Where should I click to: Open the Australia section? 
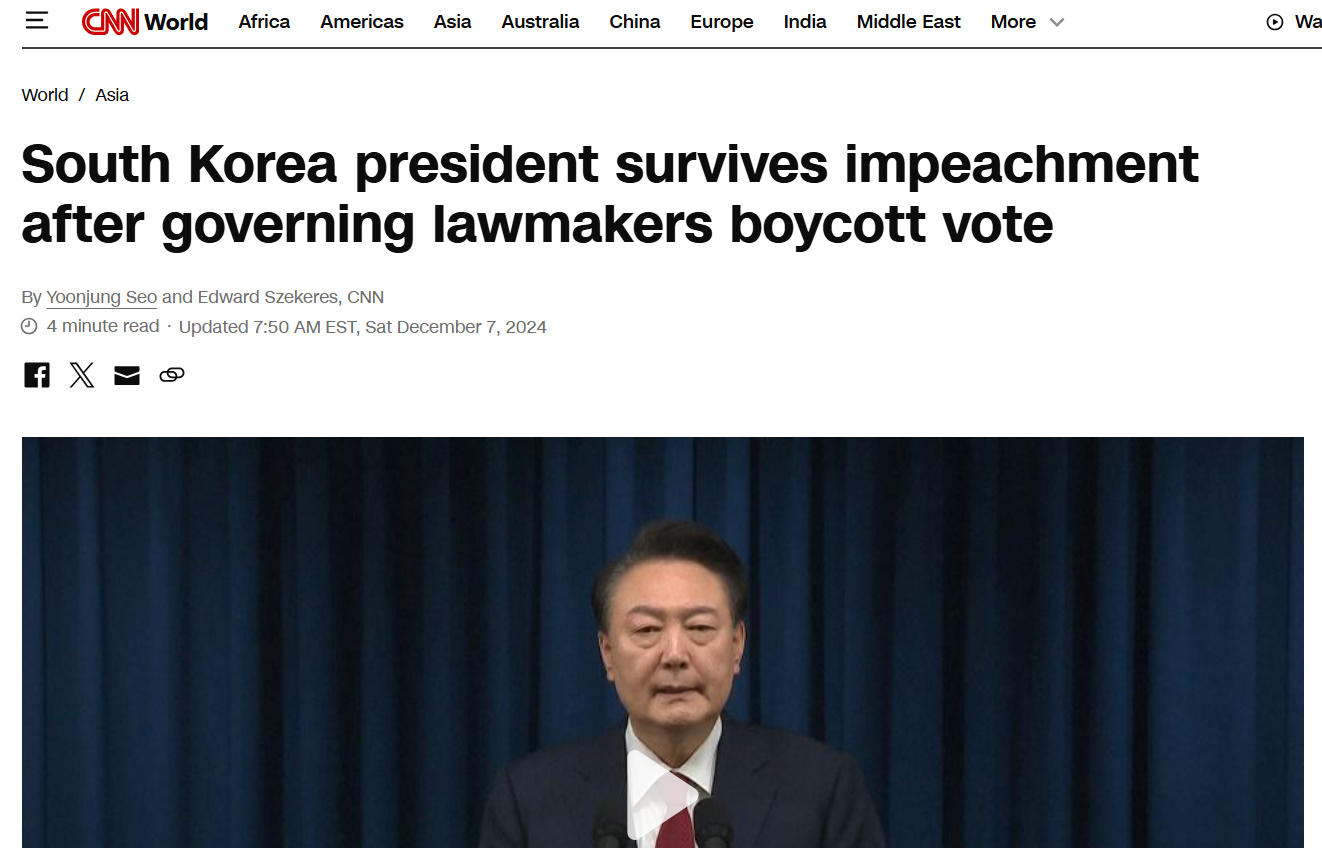[540, 21]
